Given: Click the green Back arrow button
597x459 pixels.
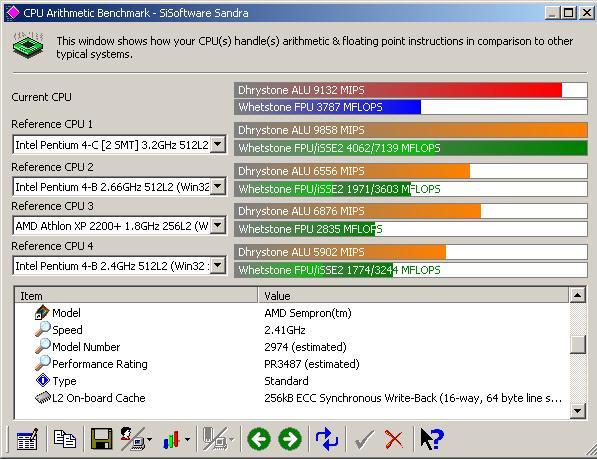Looking at the screenshot, I should [x=259, y=439].
